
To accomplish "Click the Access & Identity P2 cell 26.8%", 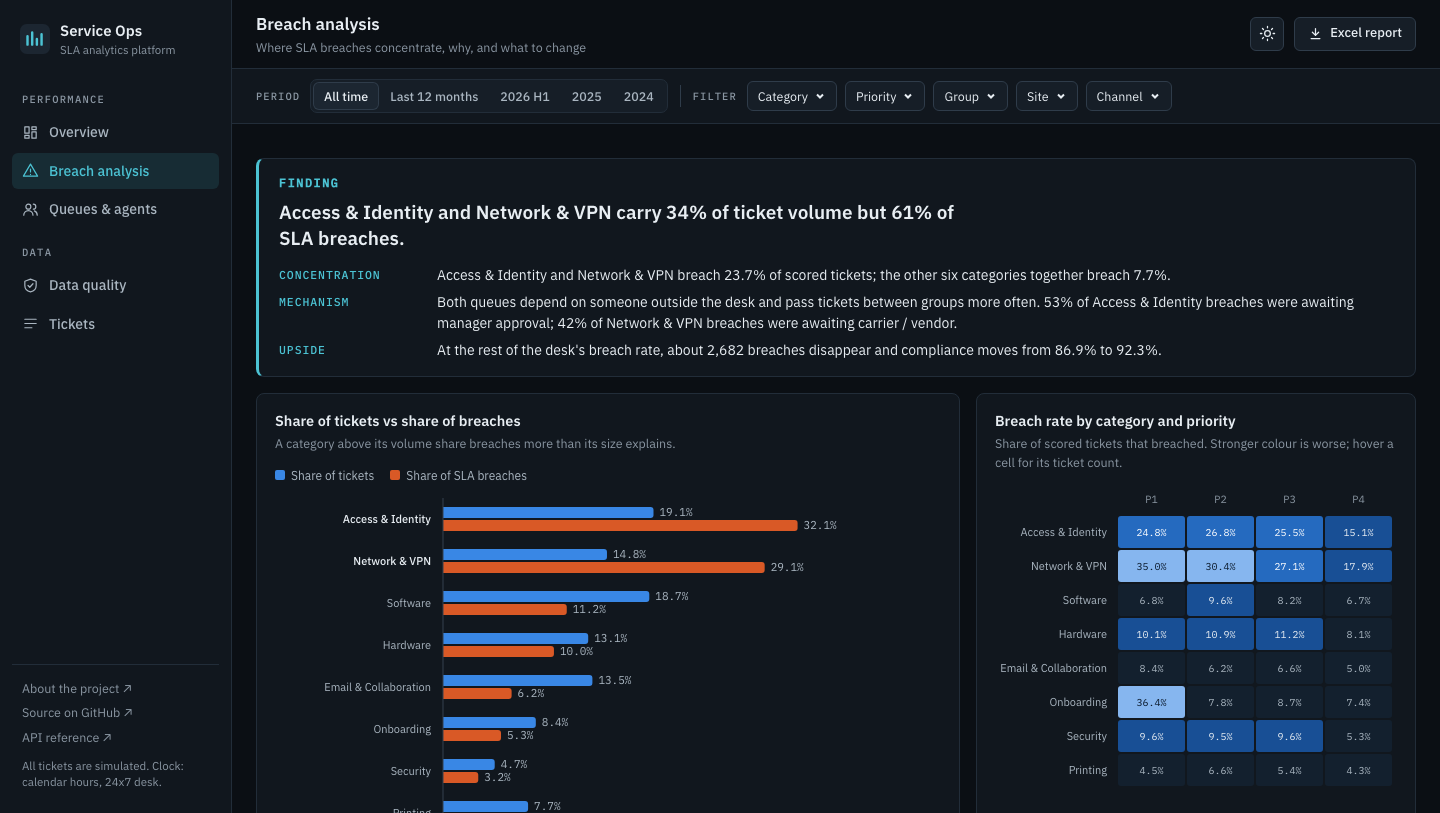I will click(x=1220, y=532).
